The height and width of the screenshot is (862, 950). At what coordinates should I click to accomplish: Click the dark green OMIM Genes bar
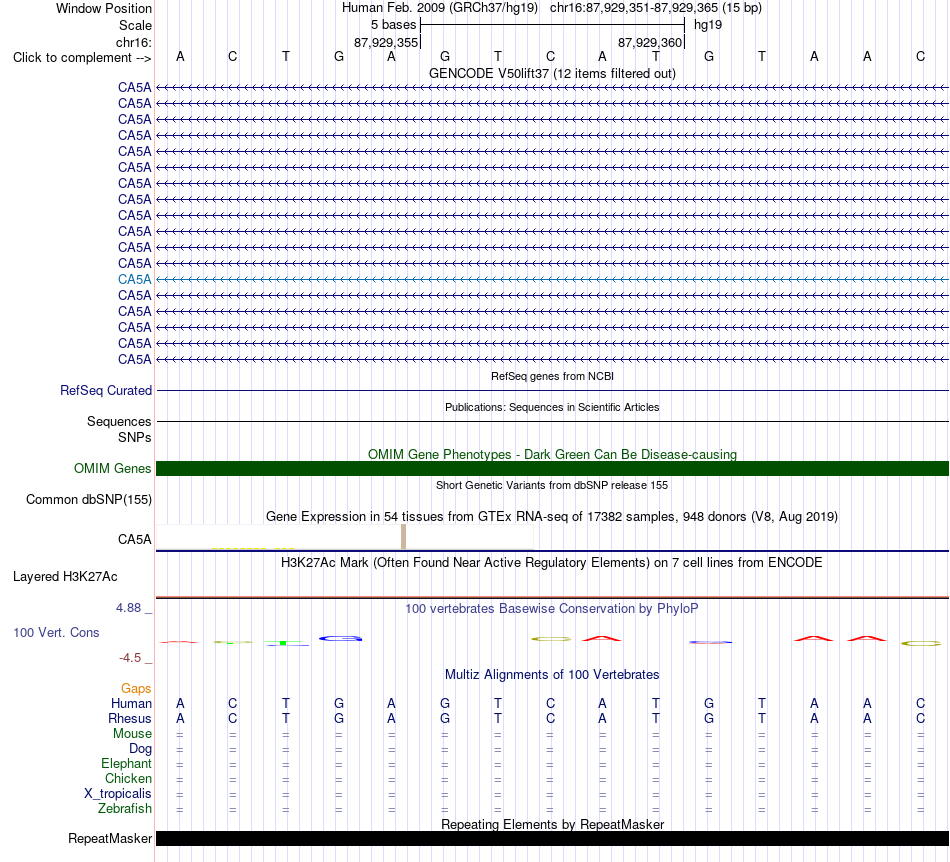pos(552,468)
